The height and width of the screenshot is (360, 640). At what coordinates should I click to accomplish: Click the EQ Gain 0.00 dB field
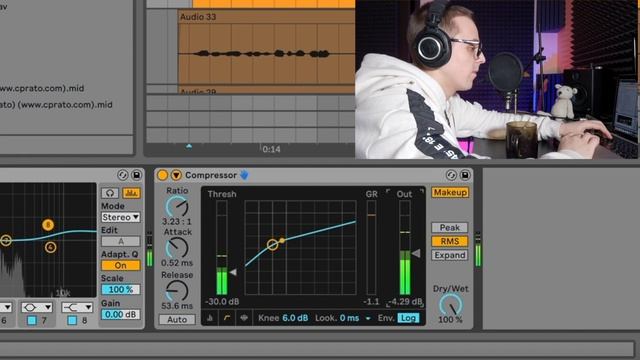pyautogui.click(x=120, y=314)
